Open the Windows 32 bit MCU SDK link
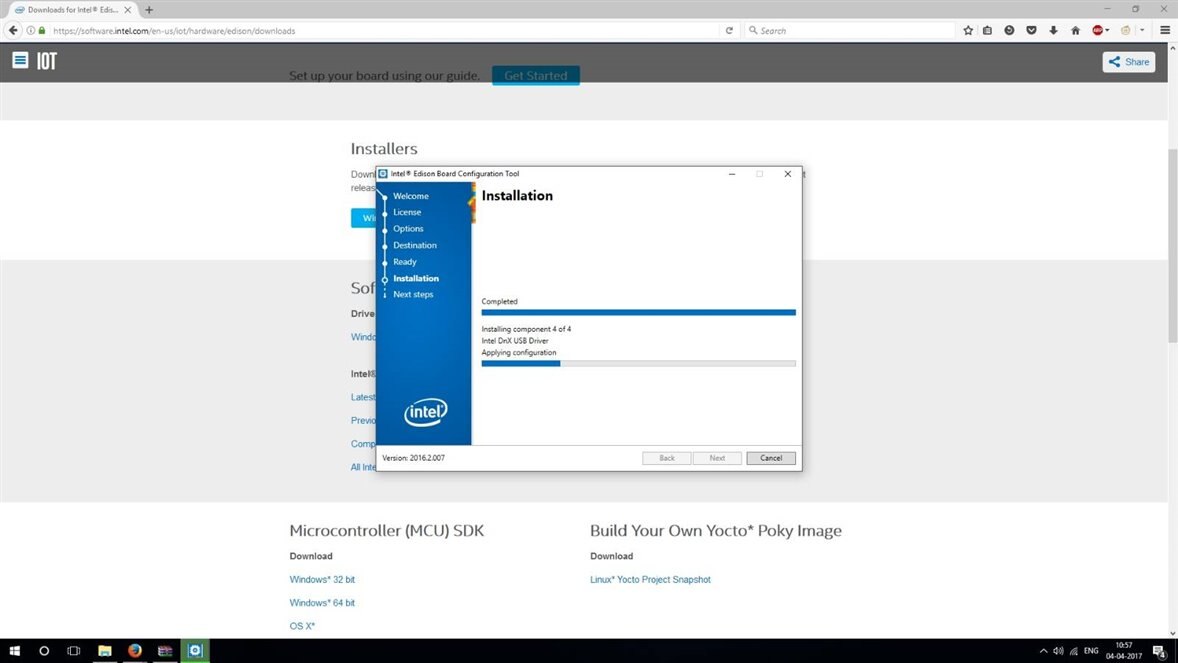This screenshot has width=1178, height=663. (x=322, y=580)
